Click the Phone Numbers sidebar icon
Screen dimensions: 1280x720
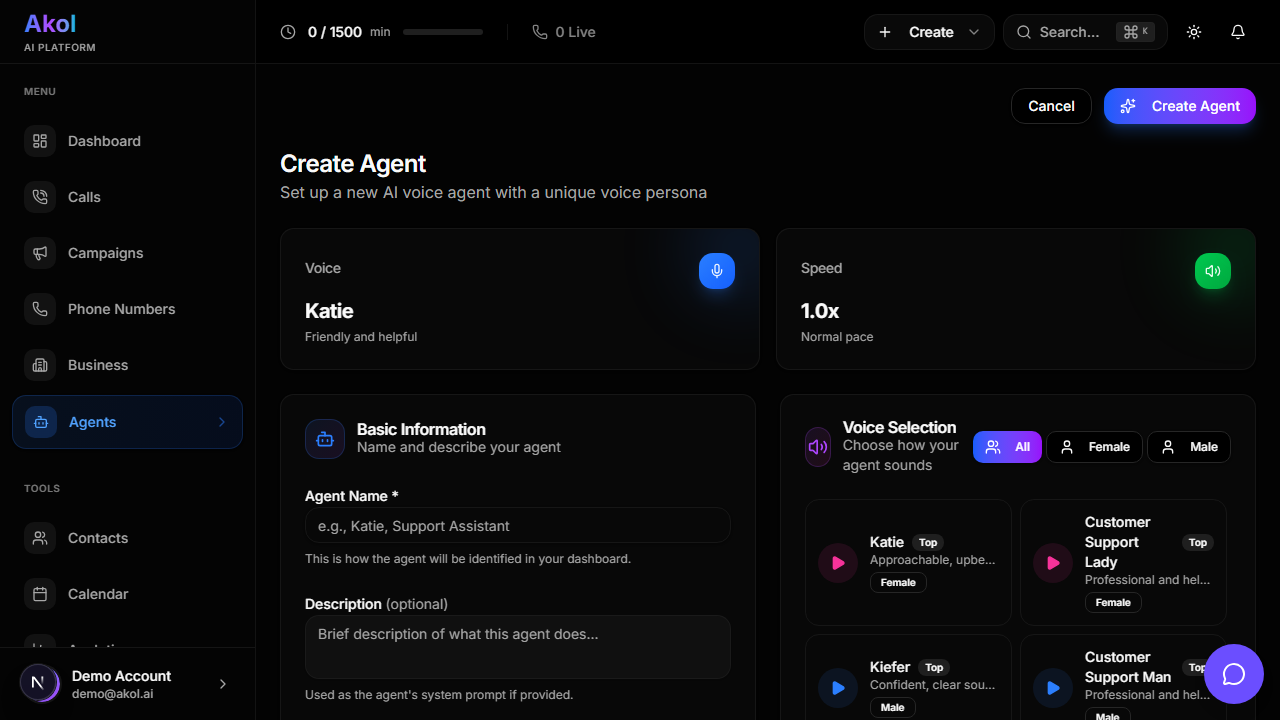tap(40, 309)
